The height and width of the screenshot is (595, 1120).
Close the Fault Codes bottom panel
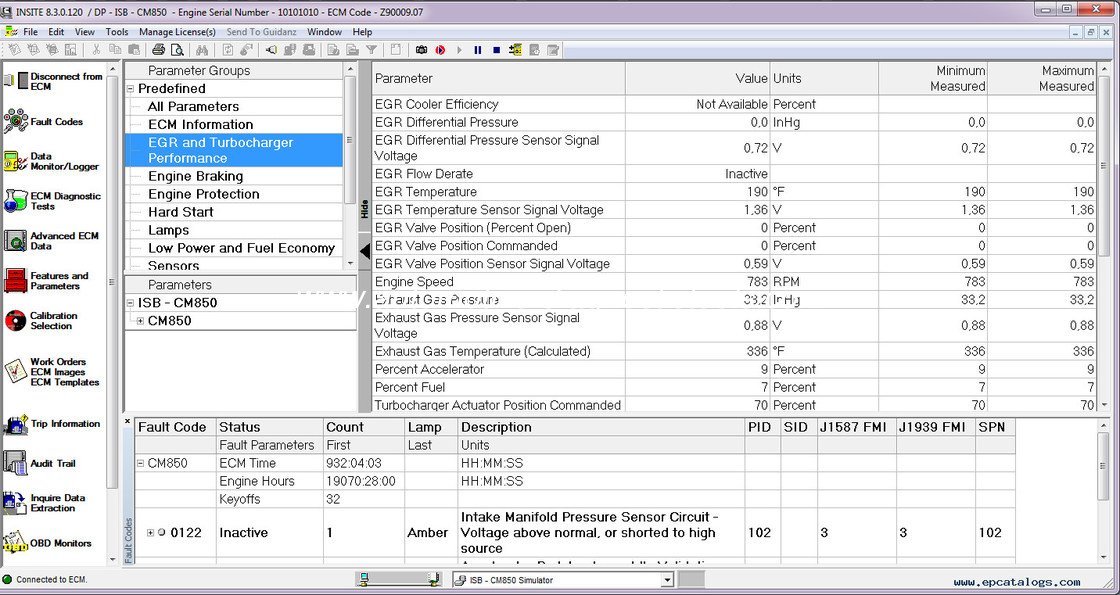tap(128, 421)
